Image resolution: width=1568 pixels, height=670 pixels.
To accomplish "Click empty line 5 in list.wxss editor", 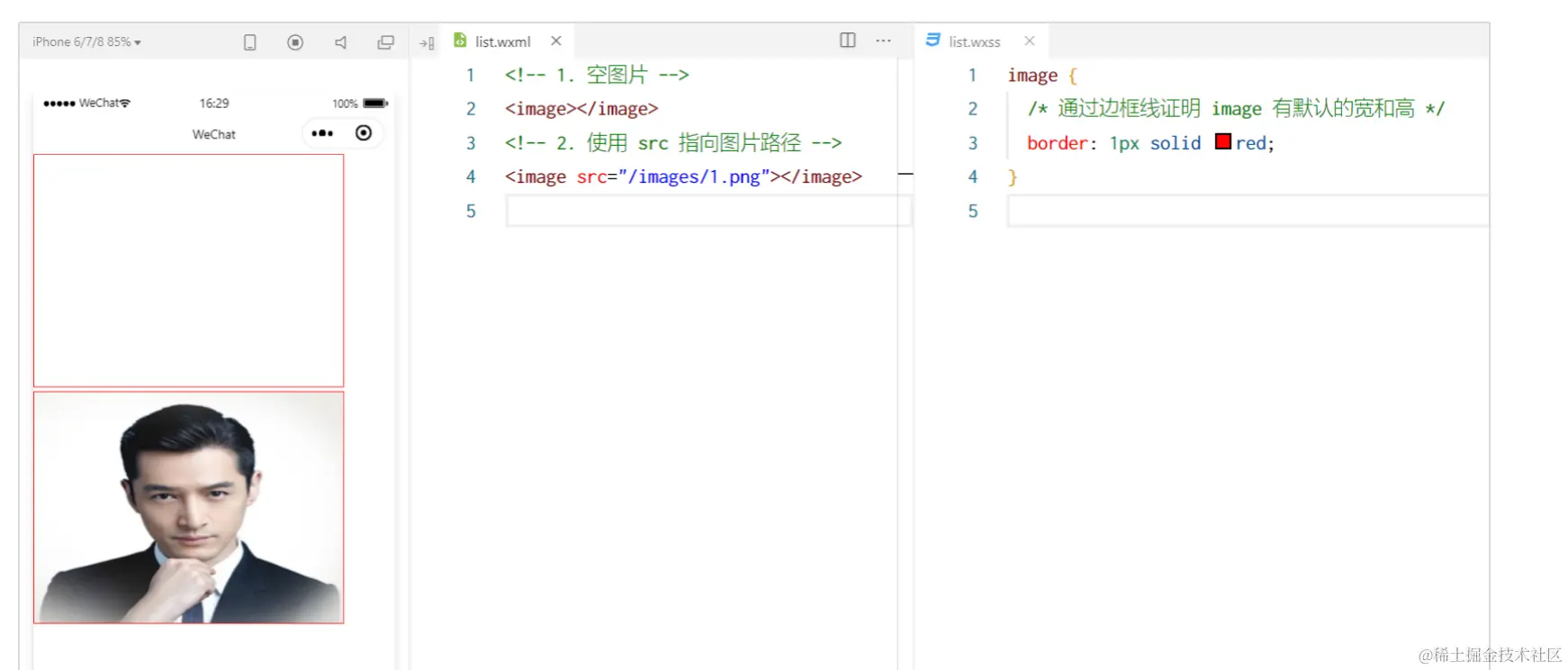I will coord(1248,212).
